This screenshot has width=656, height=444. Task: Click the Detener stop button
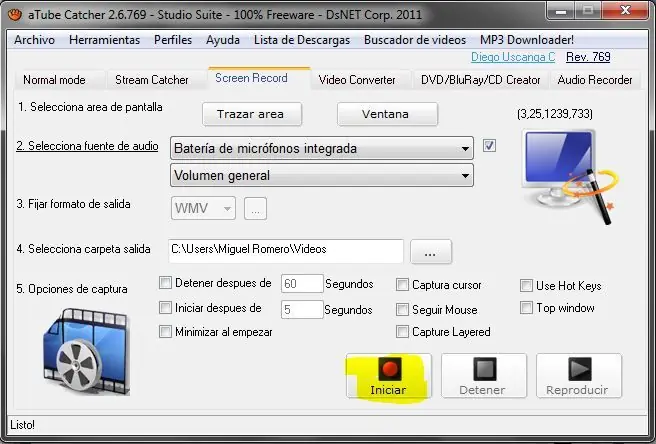[484, 375]
